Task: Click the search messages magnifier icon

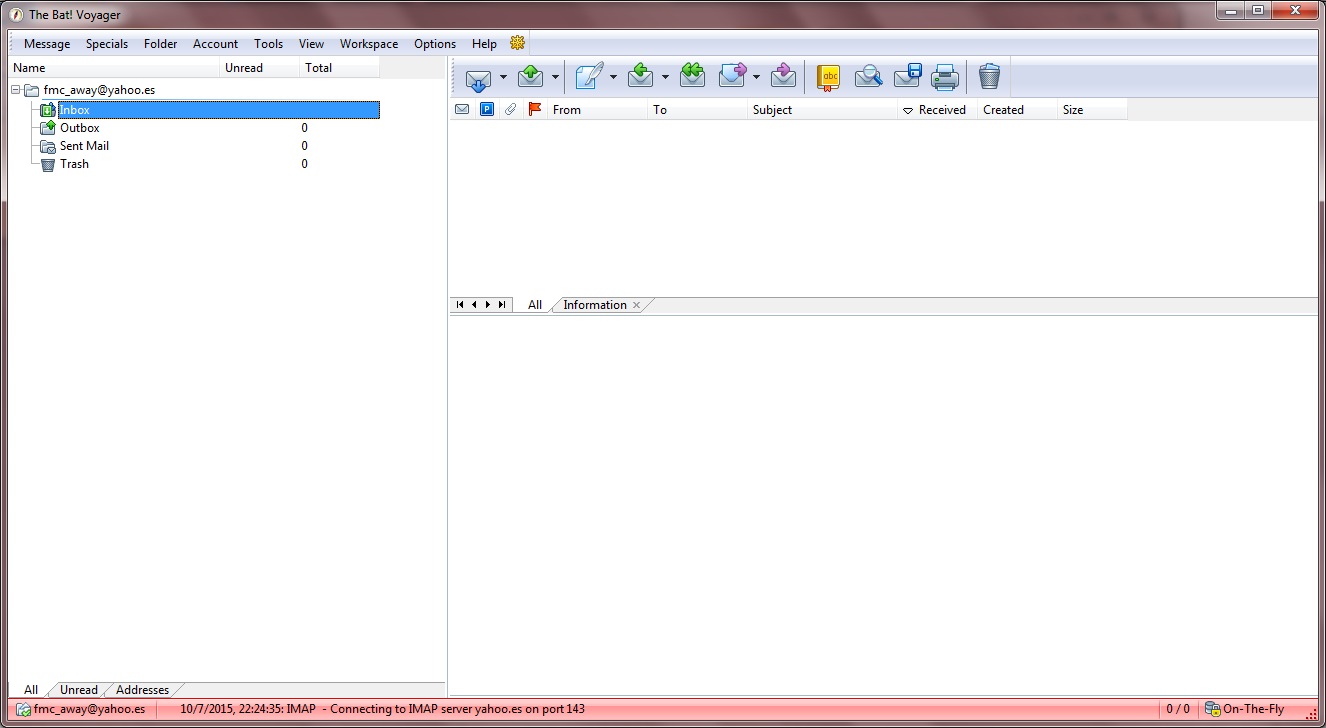Action: [x=868, y=76]
